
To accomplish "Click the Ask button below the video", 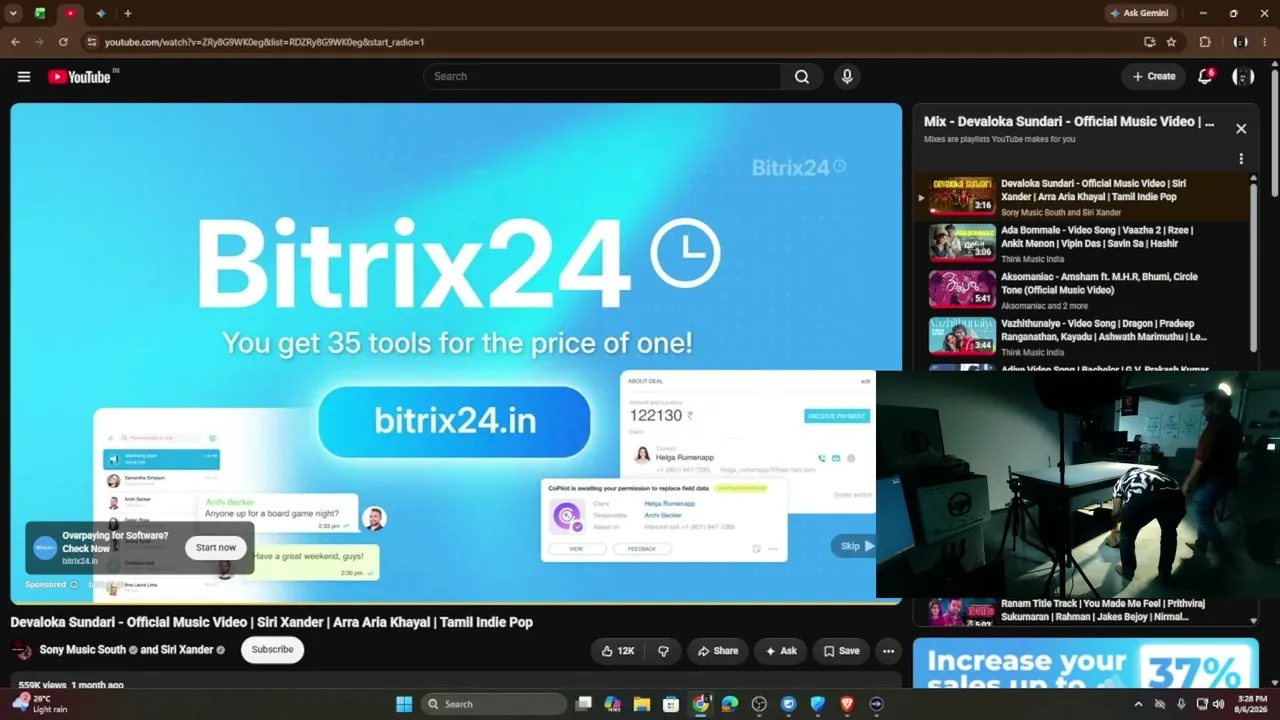I will coord(781,651).
